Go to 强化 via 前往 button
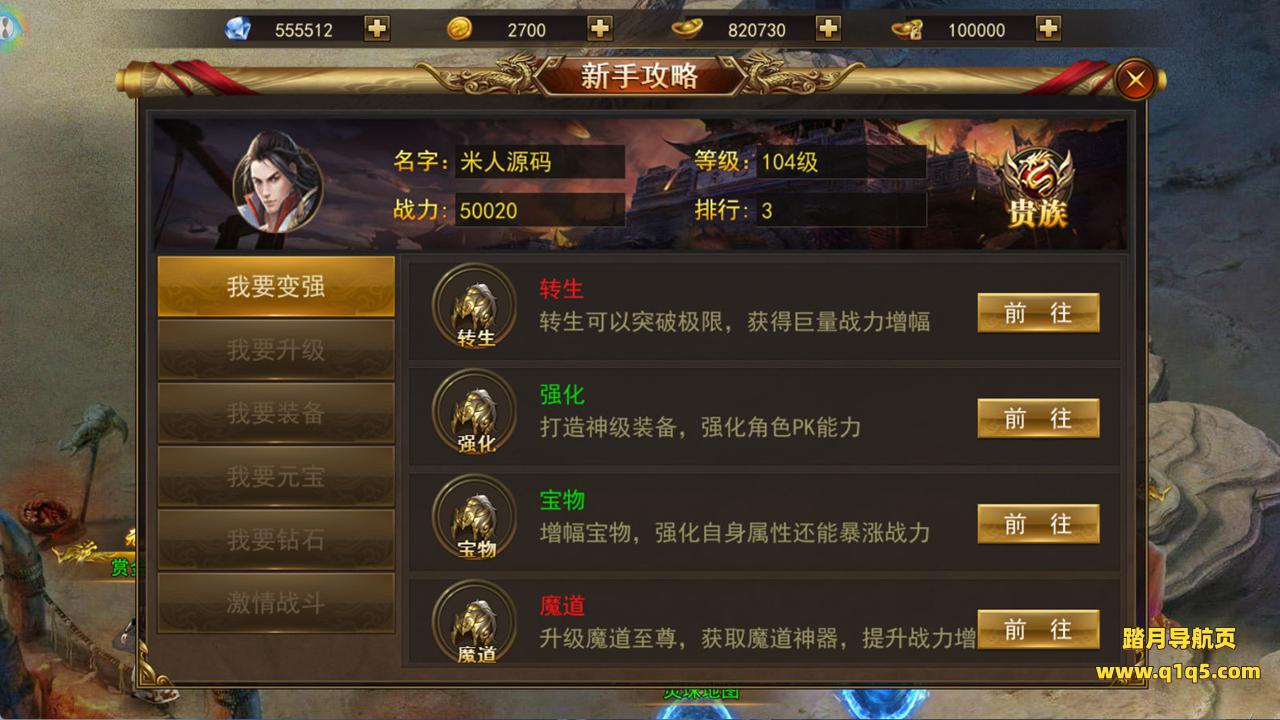Screen dimensions: 1280x720 click(x=1038, y=418)
